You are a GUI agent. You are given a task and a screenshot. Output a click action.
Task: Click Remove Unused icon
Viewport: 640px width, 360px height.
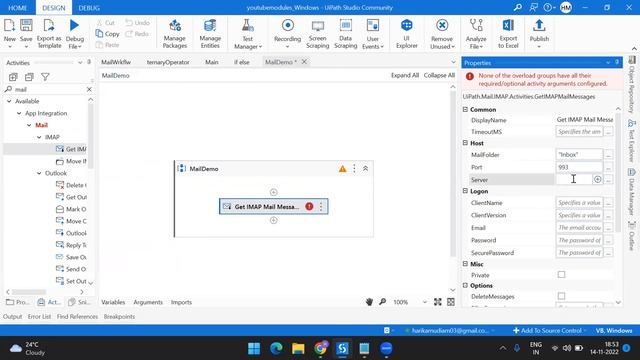tap(442, 25)
